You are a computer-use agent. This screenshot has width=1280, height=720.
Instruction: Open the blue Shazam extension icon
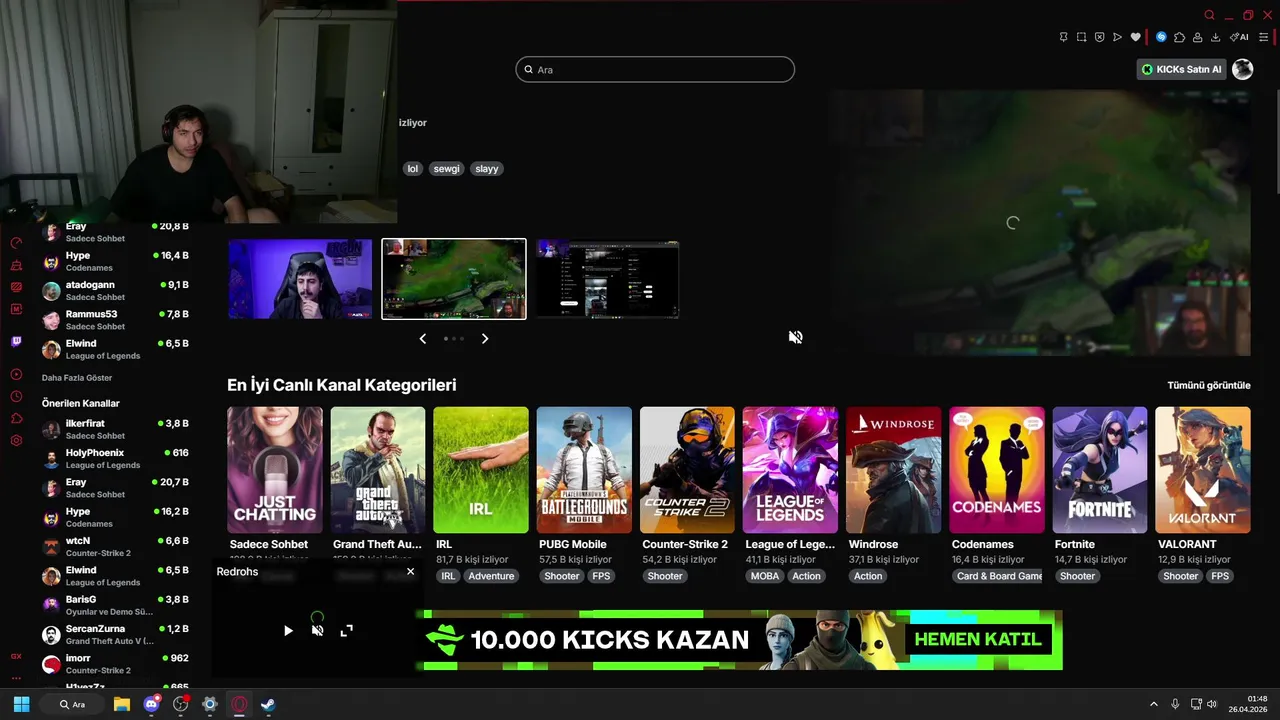pos(1161,37)
